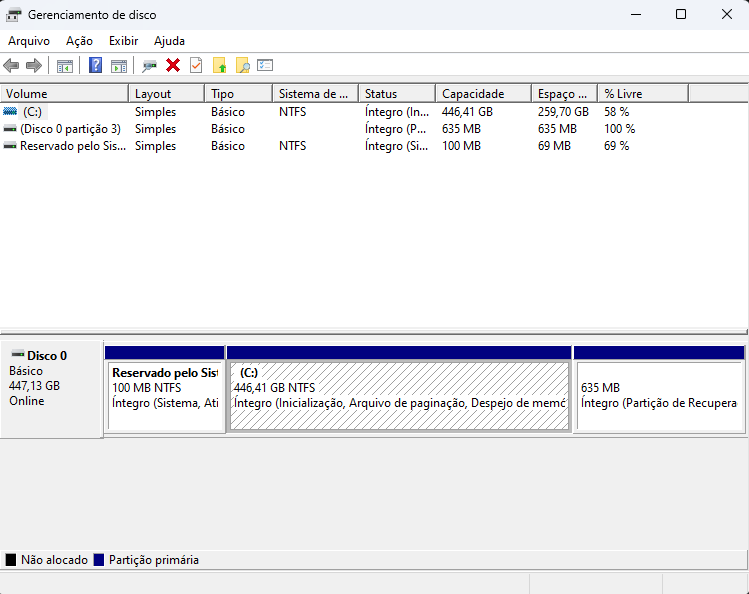The height and width of the screenshot is (594, 749).
Task: Click the Online disk status text
Action: pos(27,401)
